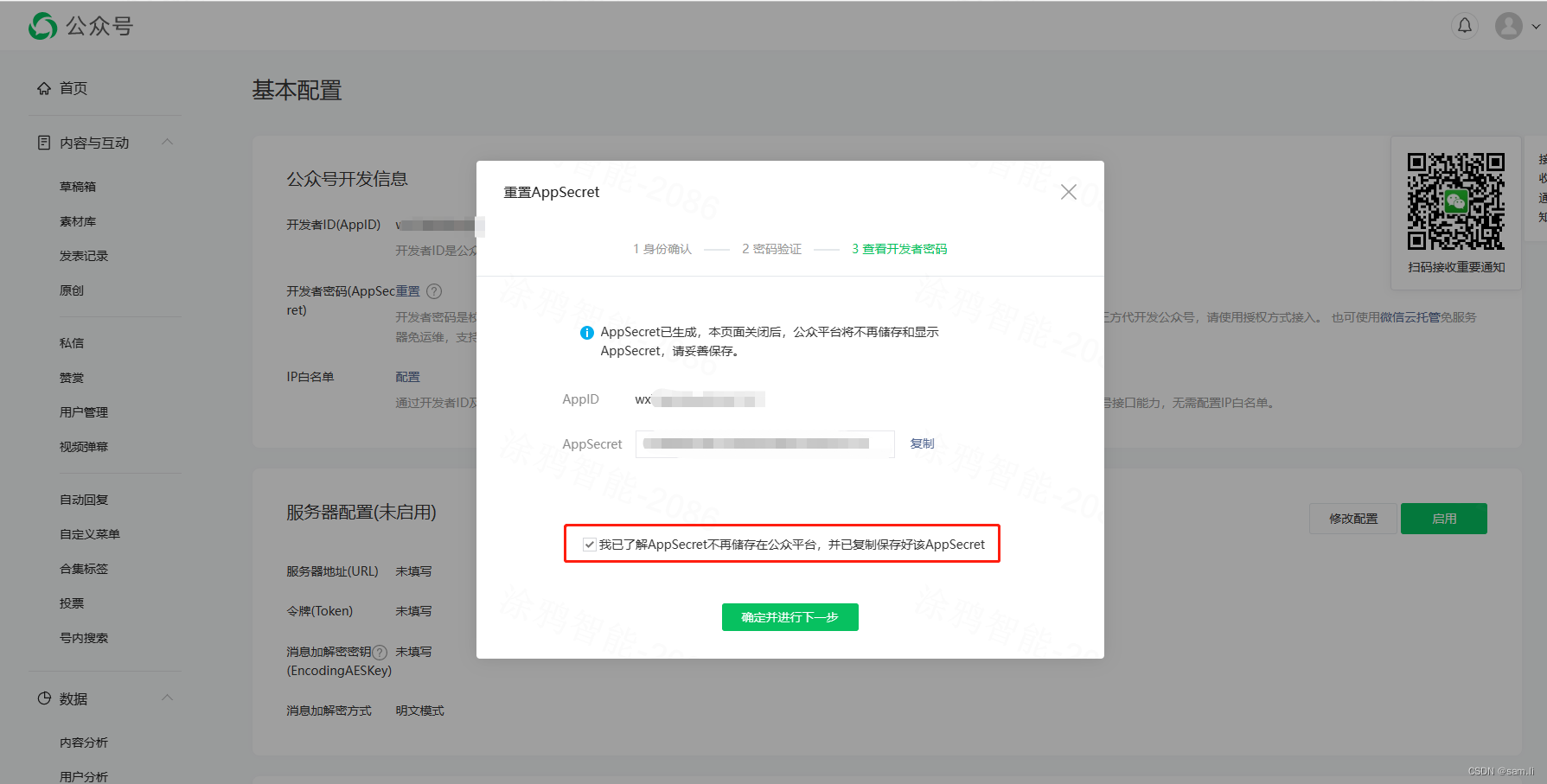Click the blurred AppID value in dialog

point(700,399)
